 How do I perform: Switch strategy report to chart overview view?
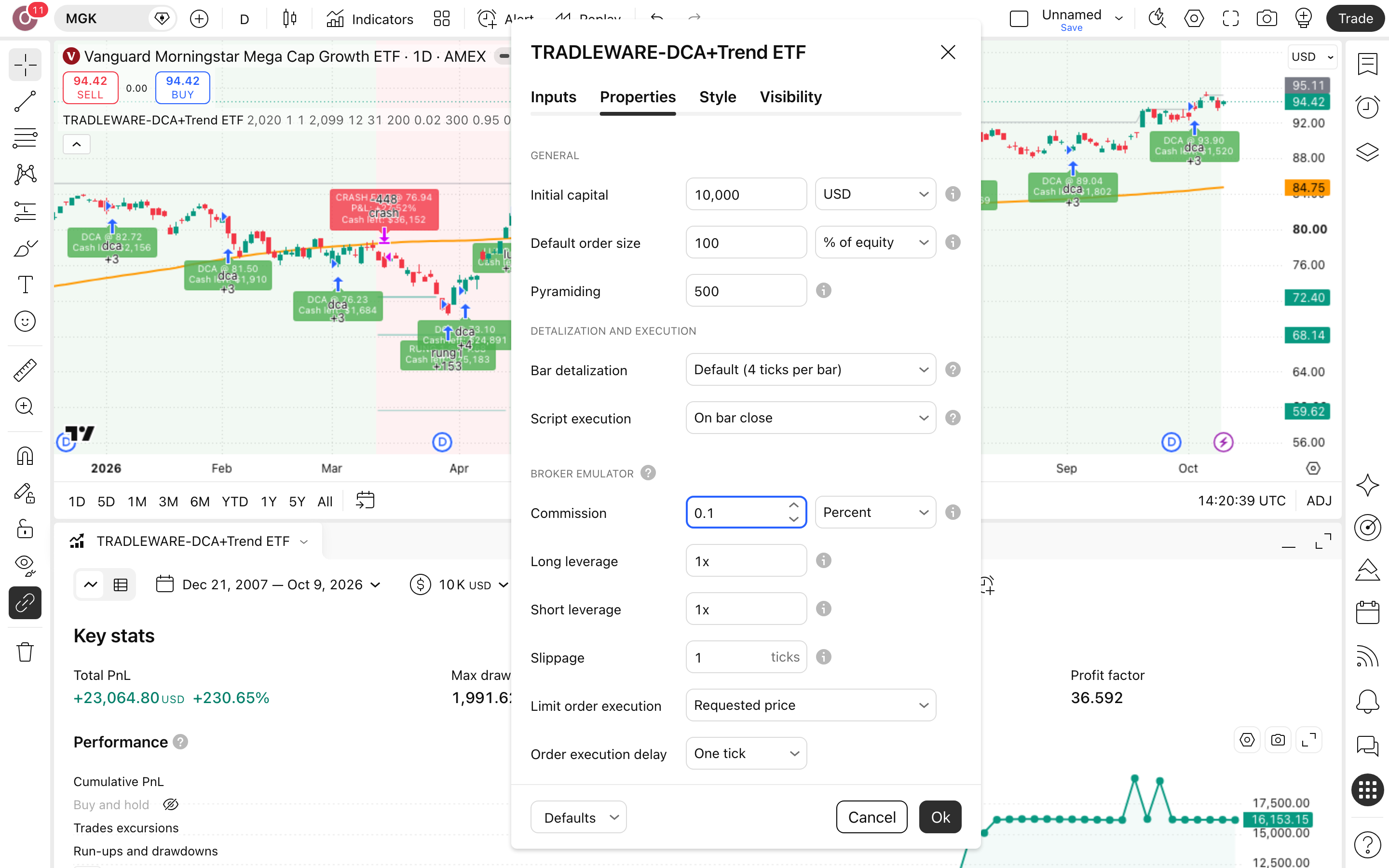91,584
